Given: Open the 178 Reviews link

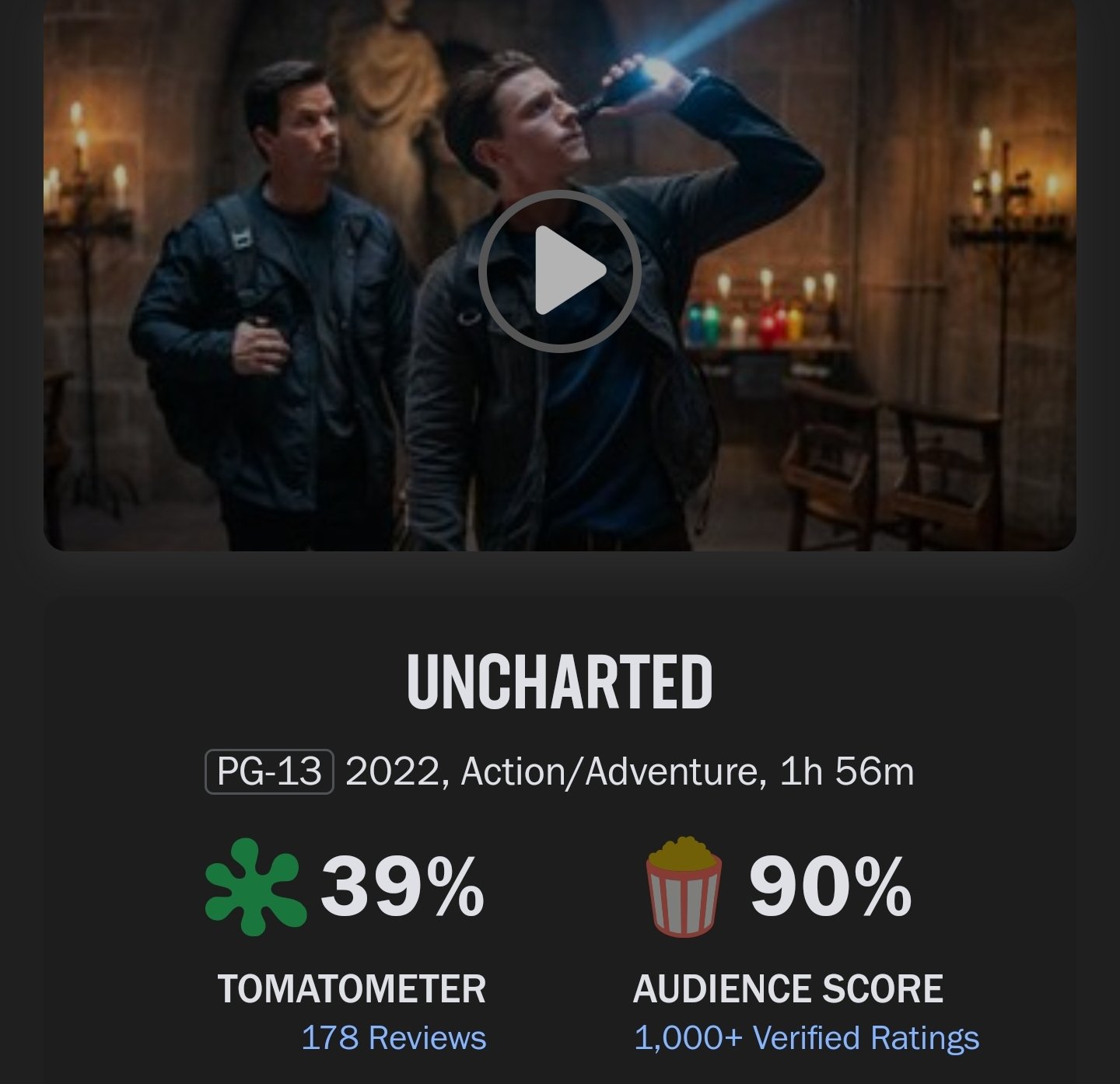Looking at the screenshot, I should [394, 1038].
